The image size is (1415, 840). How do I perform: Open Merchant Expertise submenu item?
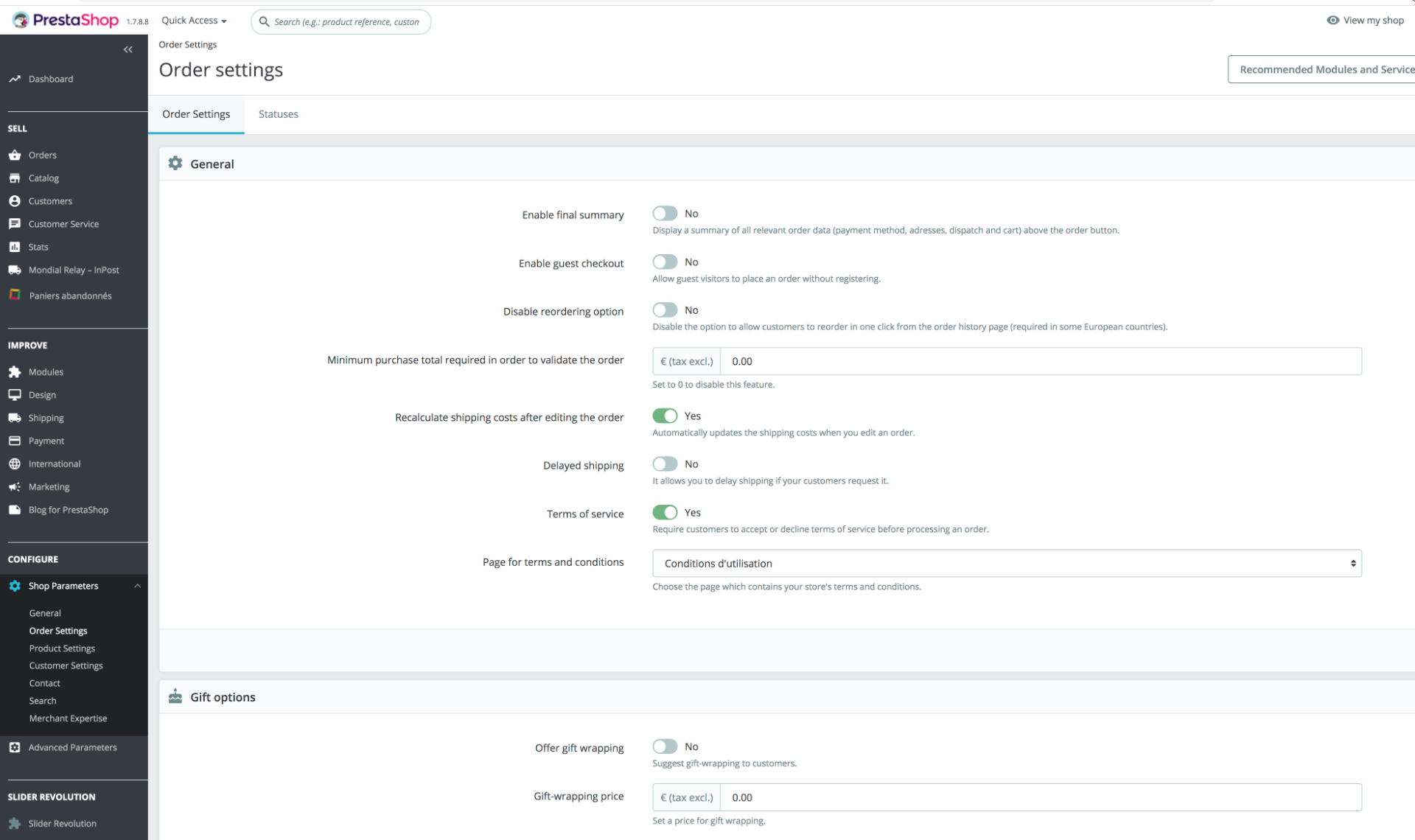pyautogui.click(x=68, y=718)
